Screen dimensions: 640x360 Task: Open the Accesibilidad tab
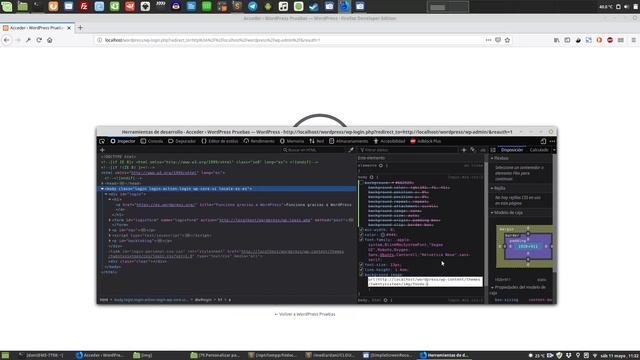coord(389,141)
